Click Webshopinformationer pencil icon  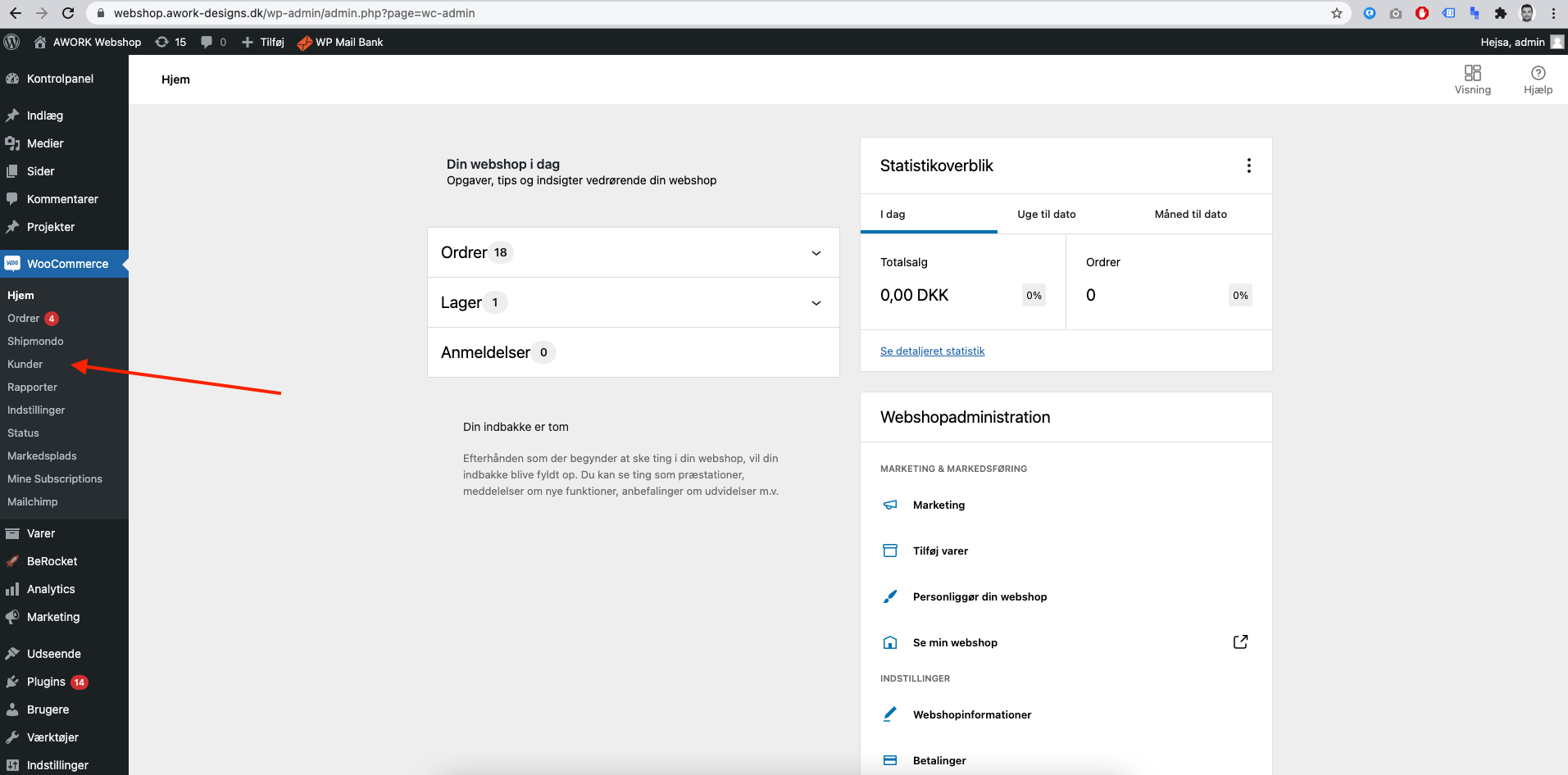(x=890, y=714)
